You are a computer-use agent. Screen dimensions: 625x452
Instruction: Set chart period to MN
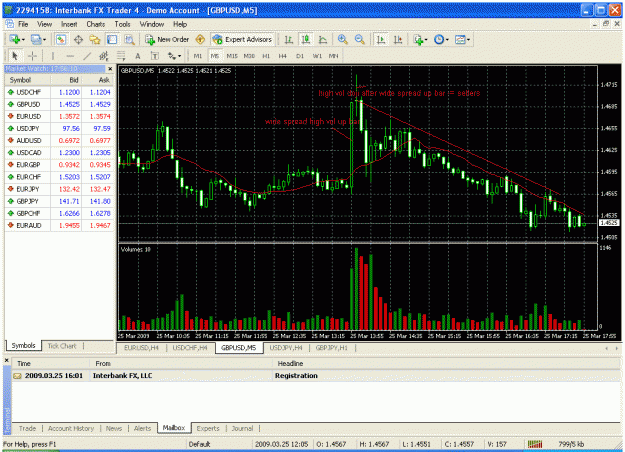pyautogui.click(x=334, y=56)
